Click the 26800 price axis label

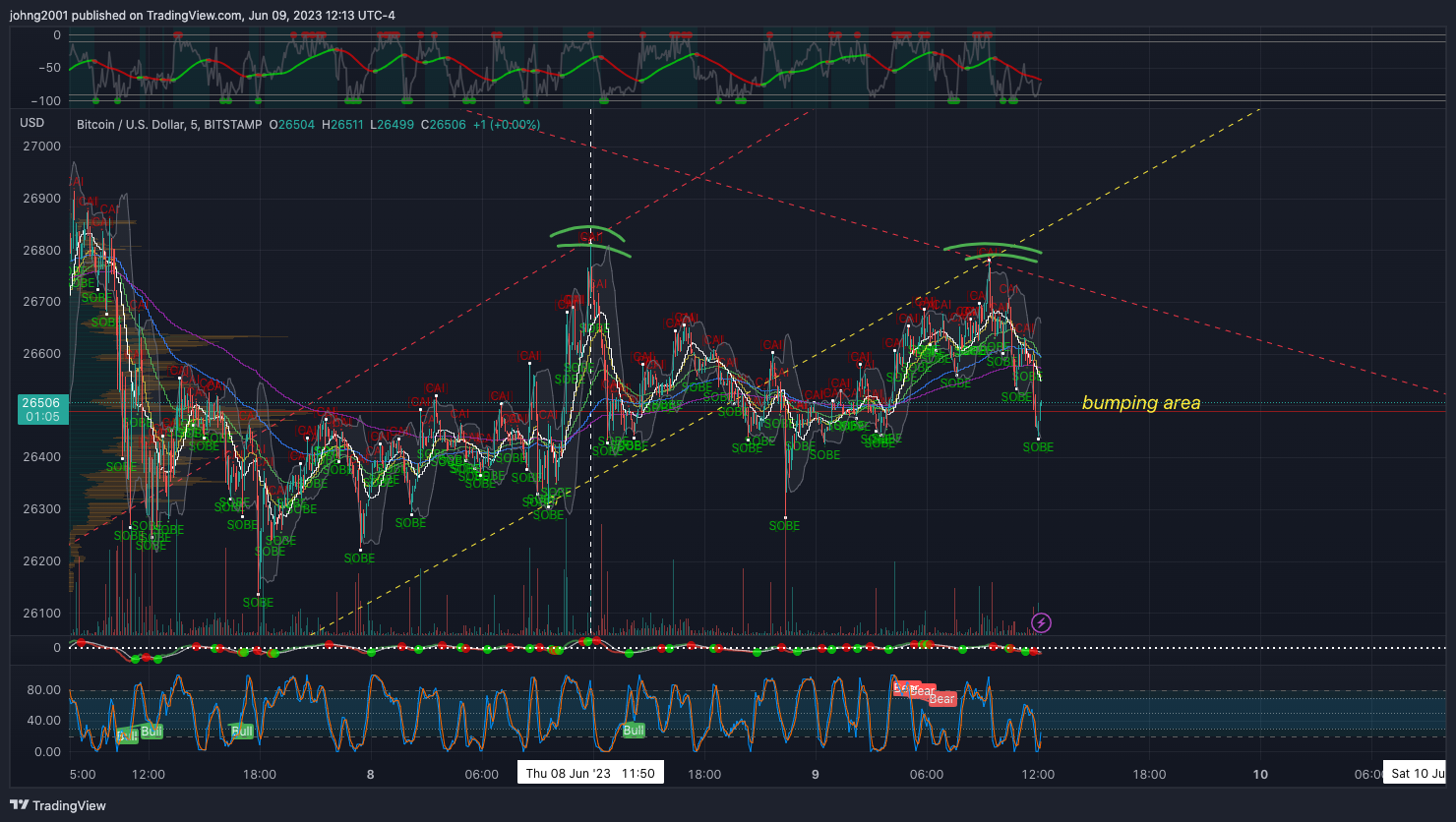(x=40, y=251)
